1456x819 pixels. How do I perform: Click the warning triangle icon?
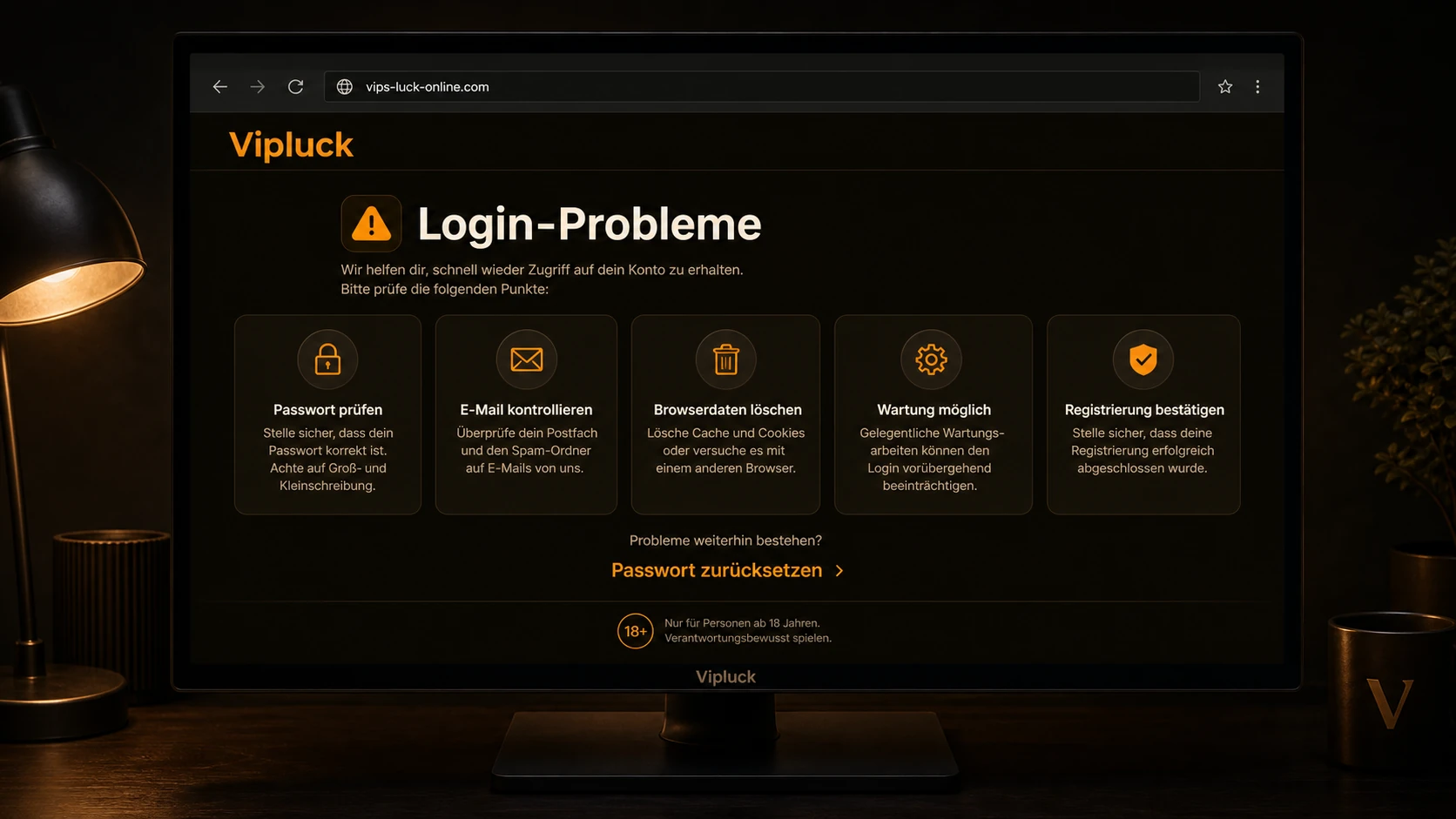click(x=371, y=224)
